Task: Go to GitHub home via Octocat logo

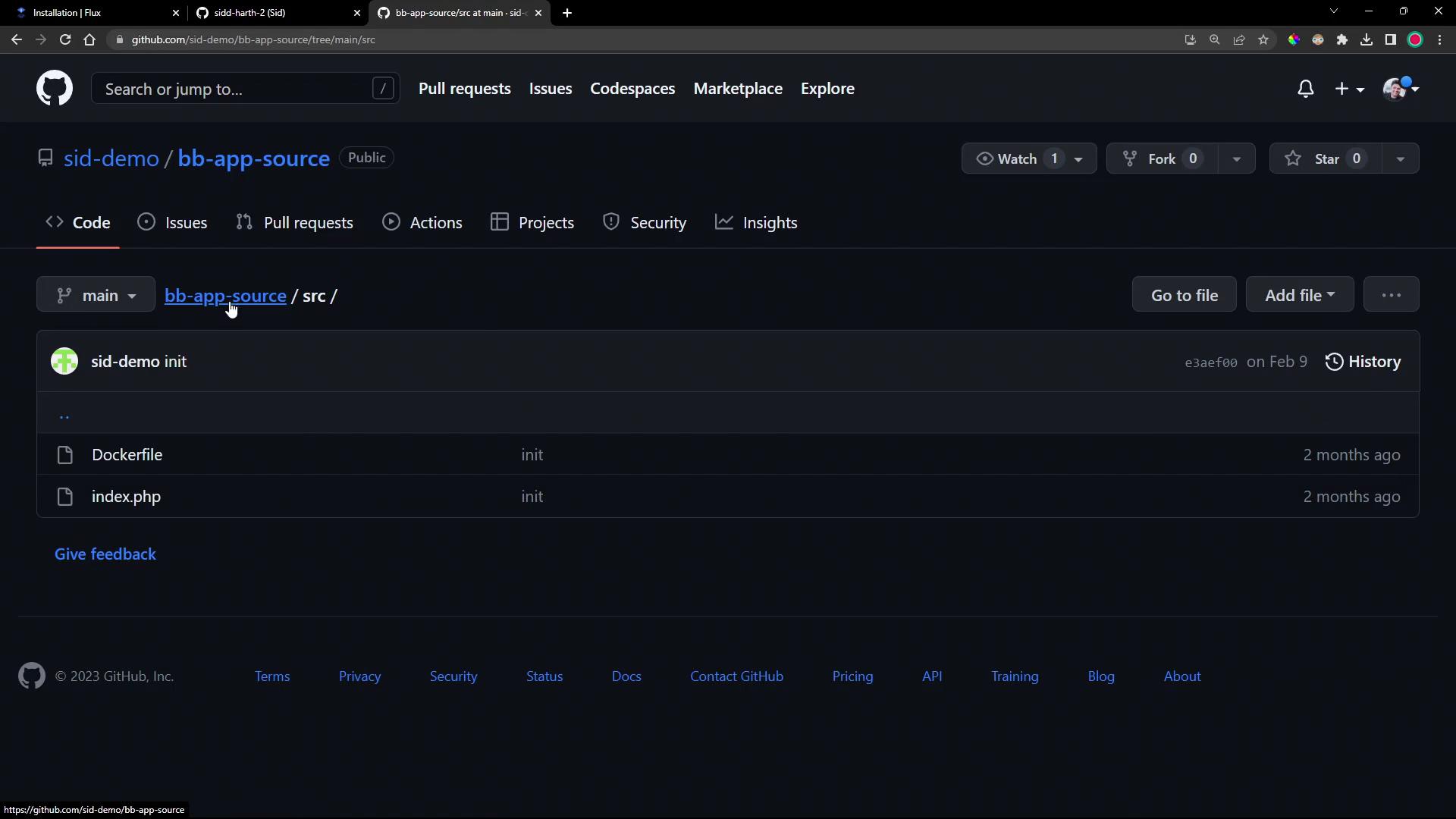Action: click(x=55, y=89)
